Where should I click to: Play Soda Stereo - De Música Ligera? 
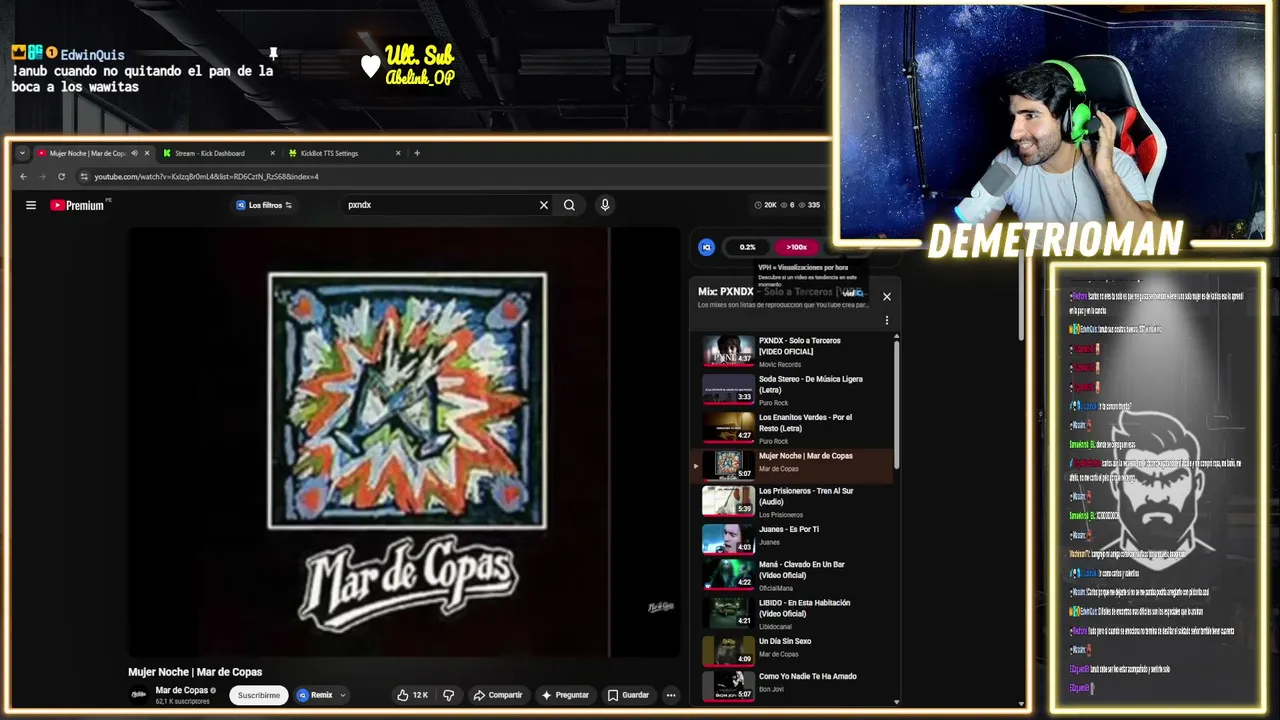point(795,390)
